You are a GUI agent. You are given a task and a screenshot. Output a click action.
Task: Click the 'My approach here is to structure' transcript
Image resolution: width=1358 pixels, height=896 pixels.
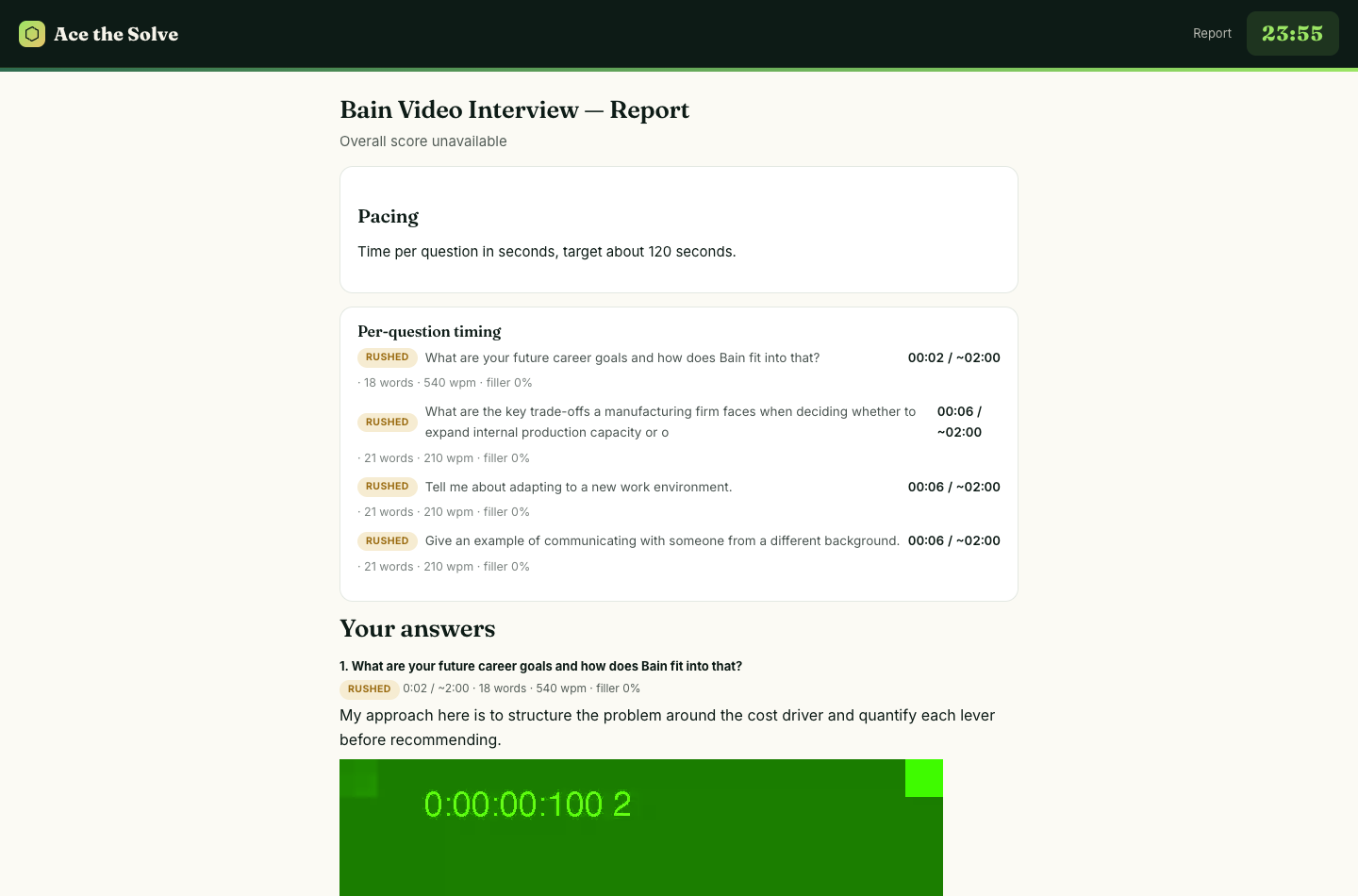click(x=668, y=727)
